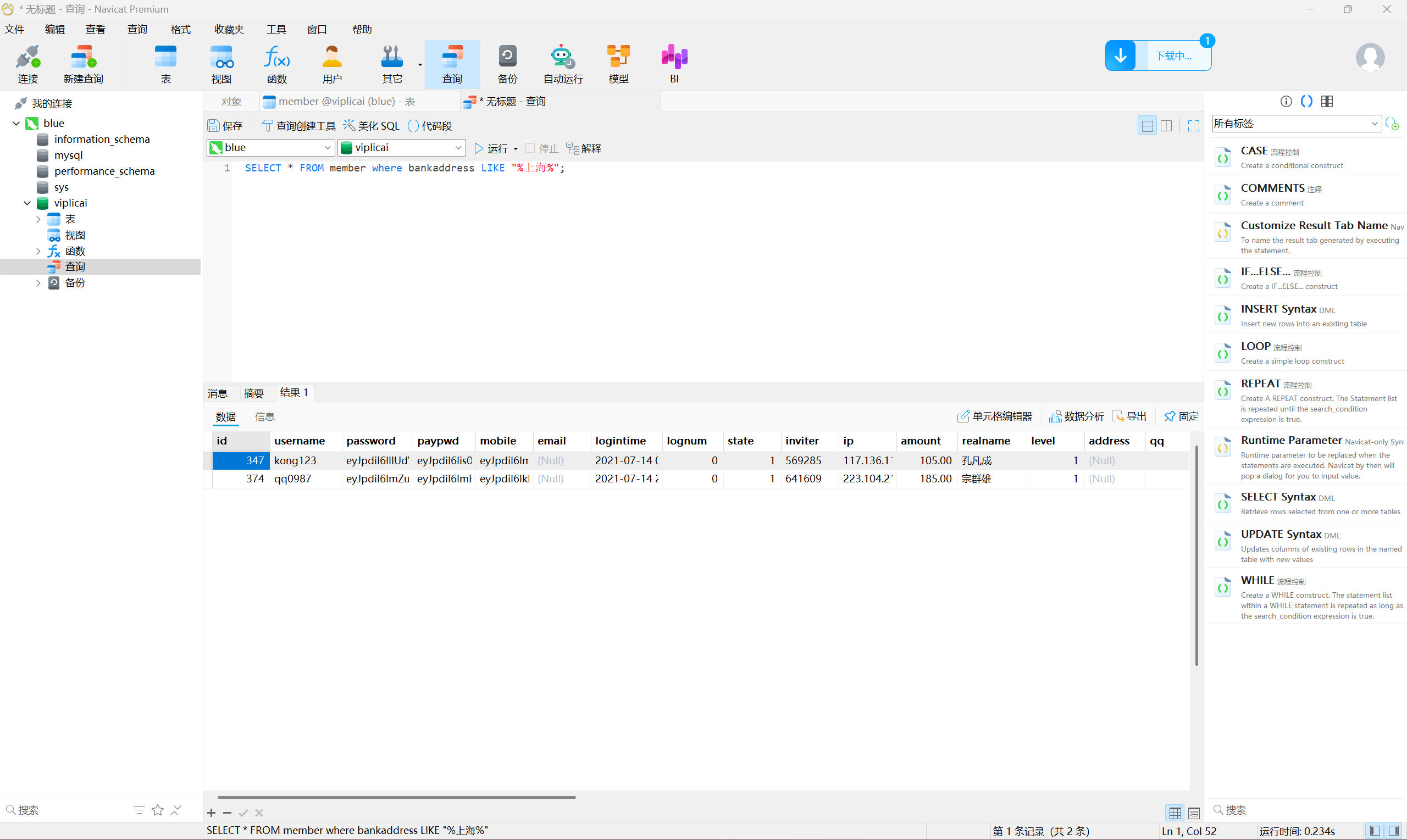Click the filter icon beside sidebar search

tap(139, 810)
